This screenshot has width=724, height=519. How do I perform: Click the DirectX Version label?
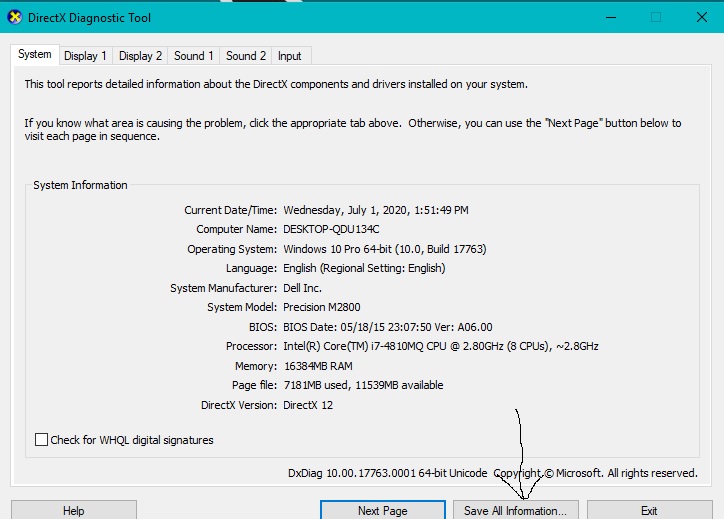tap(239, 405)
